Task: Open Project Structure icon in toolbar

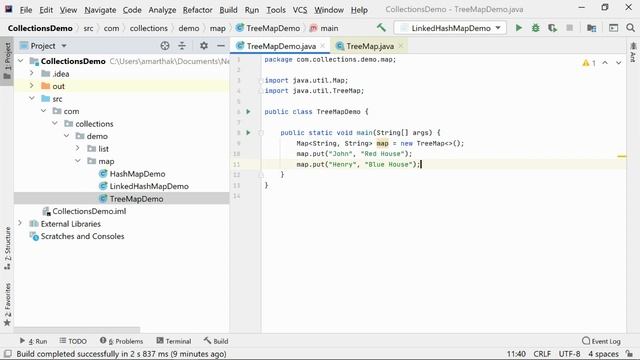Action: pos(591,28)
